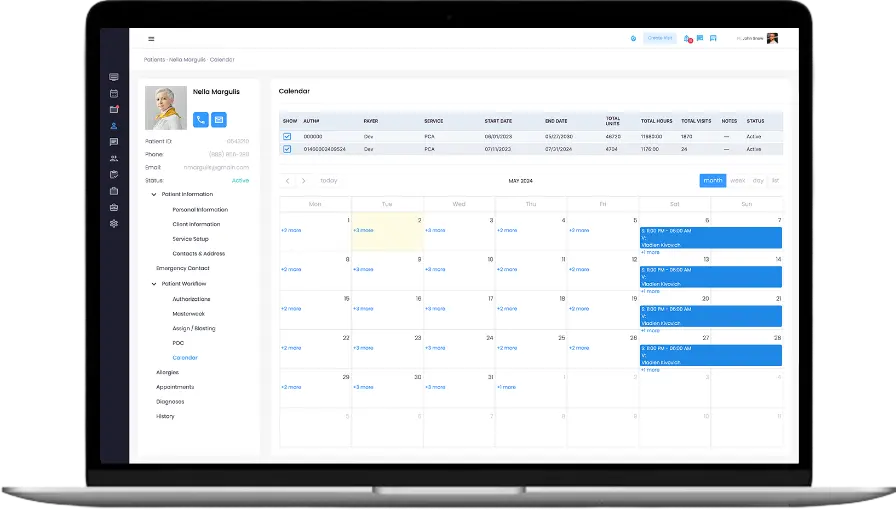Jump to today in the calendar

click(328, 181)
